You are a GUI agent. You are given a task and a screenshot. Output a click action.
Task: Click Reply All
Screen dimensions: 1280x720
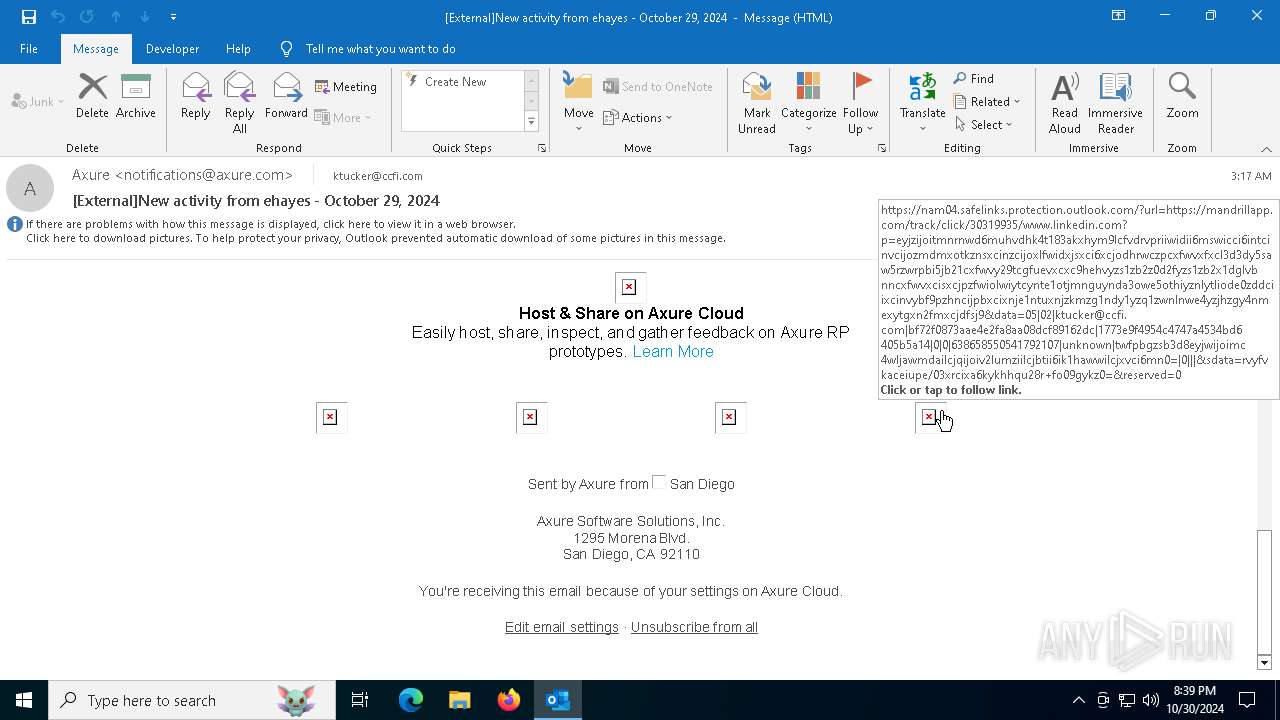click(x=240, y=102)
